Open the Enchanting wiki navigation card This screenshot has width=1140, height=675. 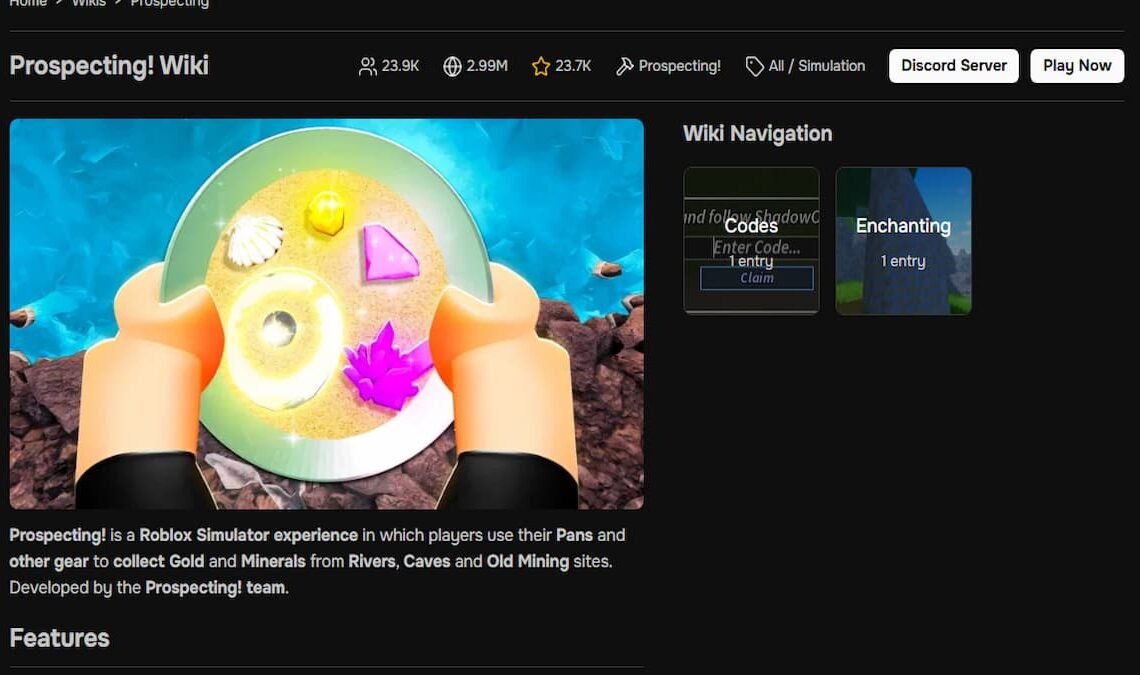(903, 241)
